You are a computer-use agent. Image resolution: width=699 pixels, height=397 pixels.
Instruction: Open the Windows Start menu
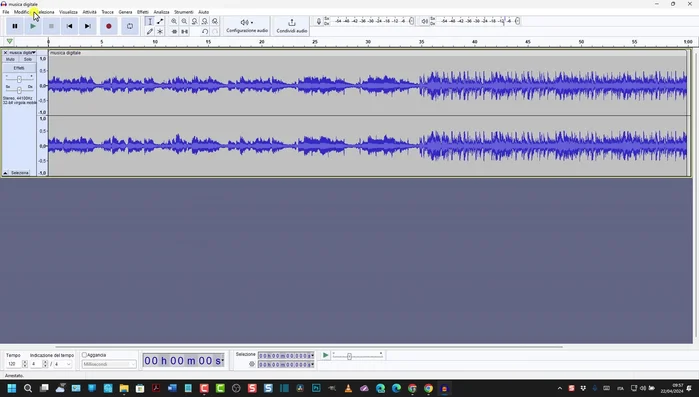coord(12,389)
